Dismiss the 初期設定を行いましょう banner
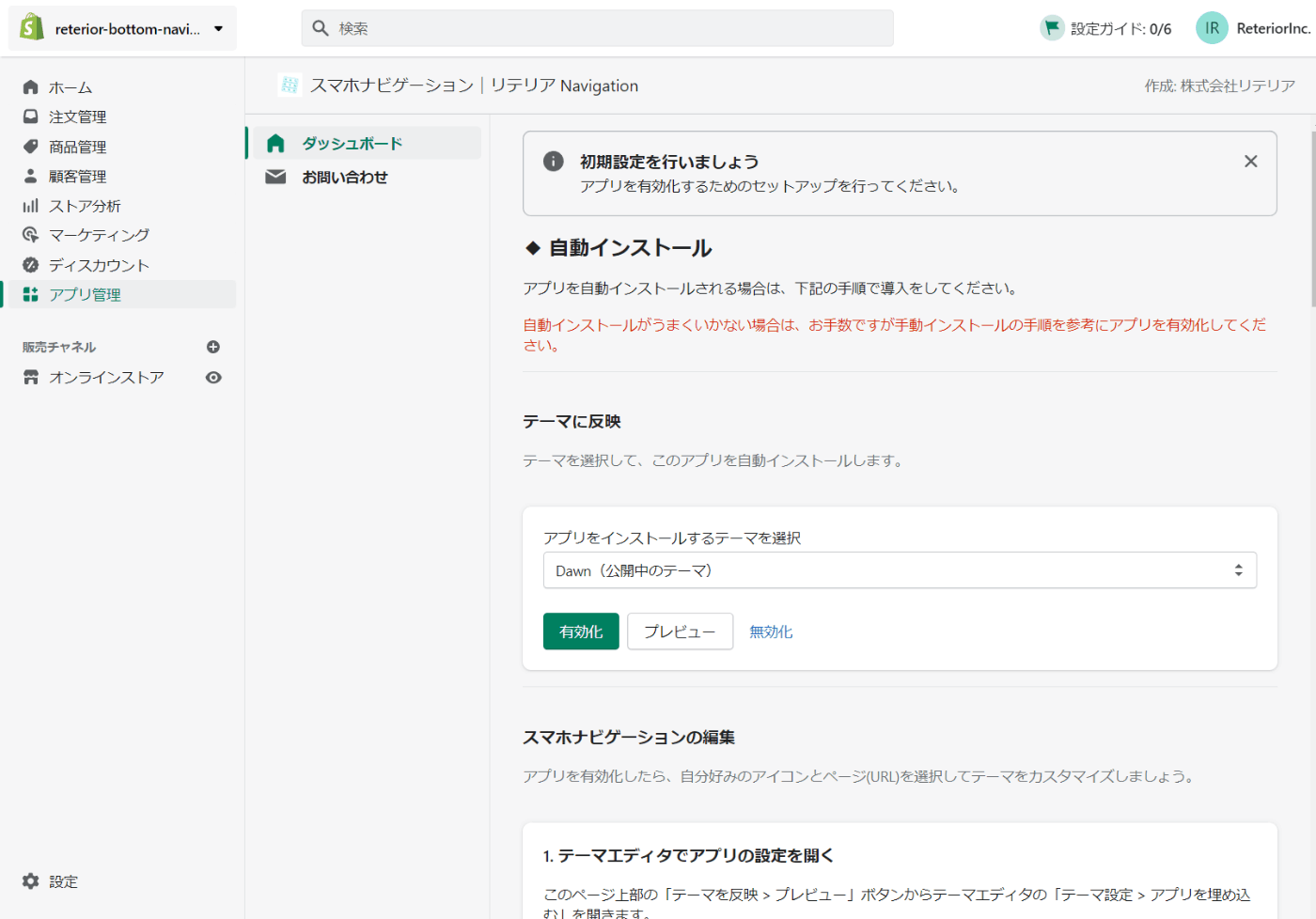 [1250, 162]
